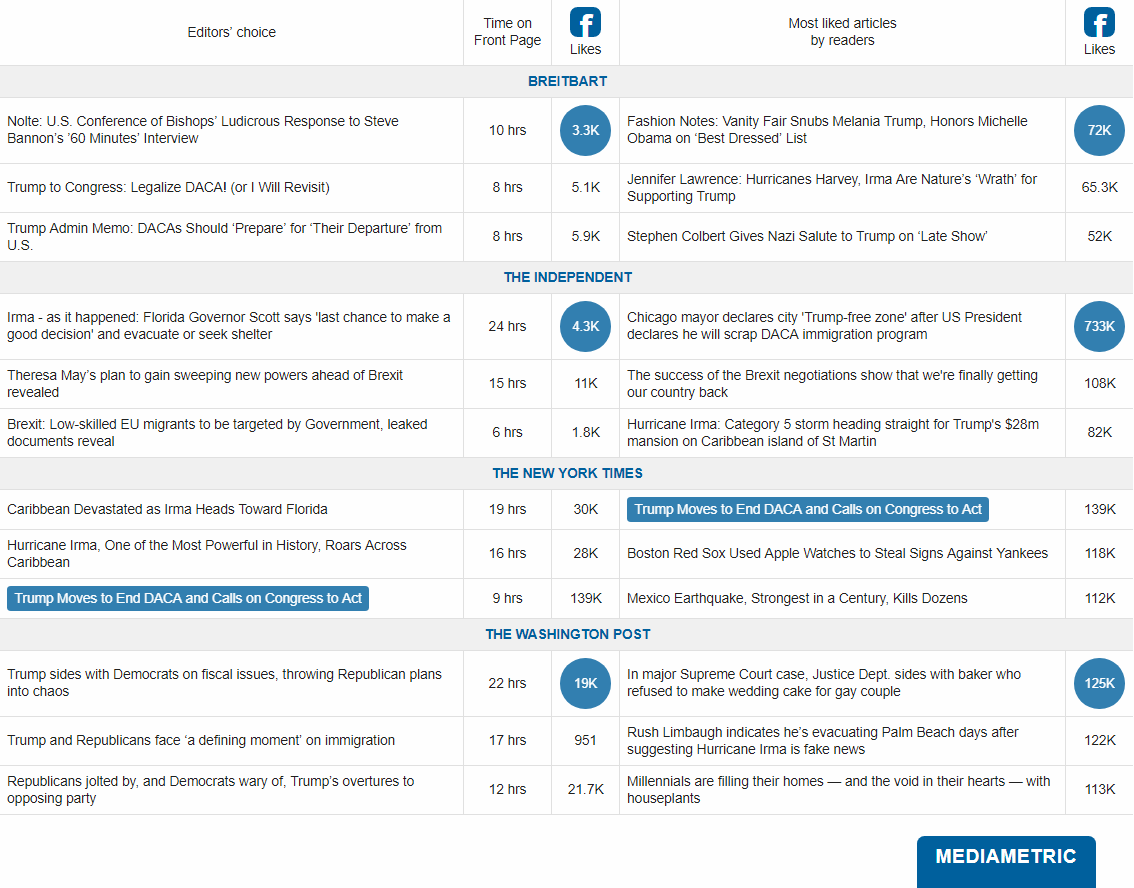Open highlighted 'Trump Moves to End DACA' in Editors' choice
Screen dimensions: 1134x888
[188, 598]
